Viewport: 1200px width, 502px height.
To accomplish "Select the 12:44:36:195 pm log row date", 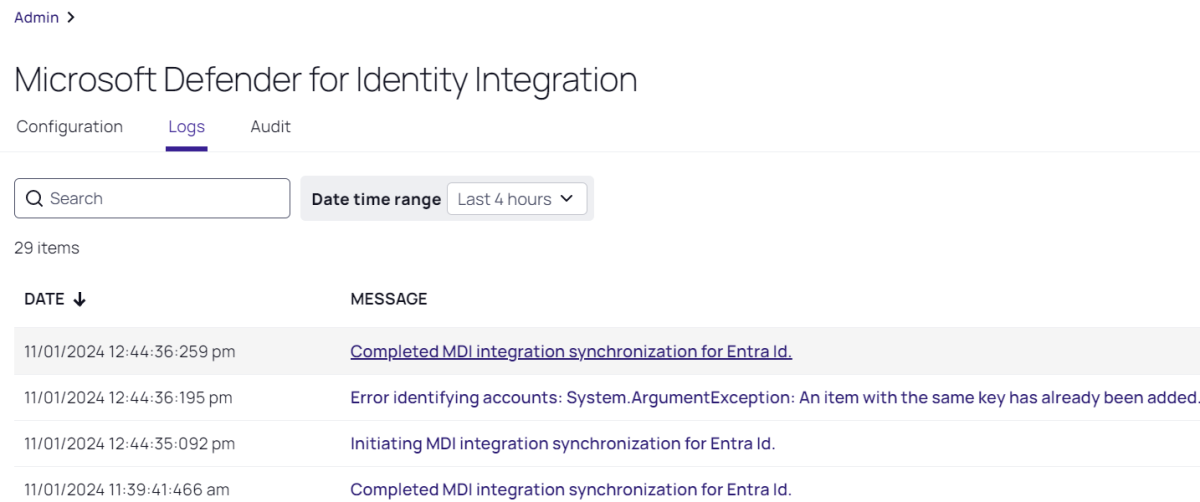I will (128, 397).
